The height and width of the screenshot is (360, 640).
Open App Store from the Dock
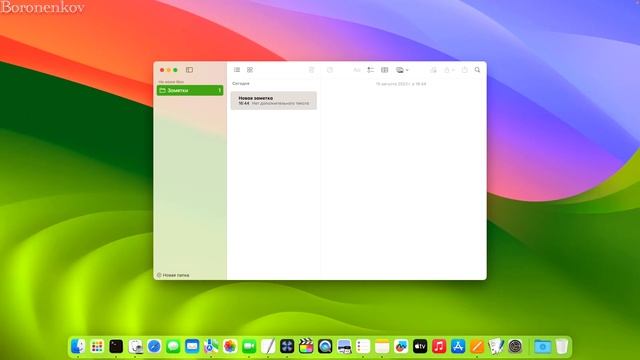pyautogui.click(x=458, y=346)
